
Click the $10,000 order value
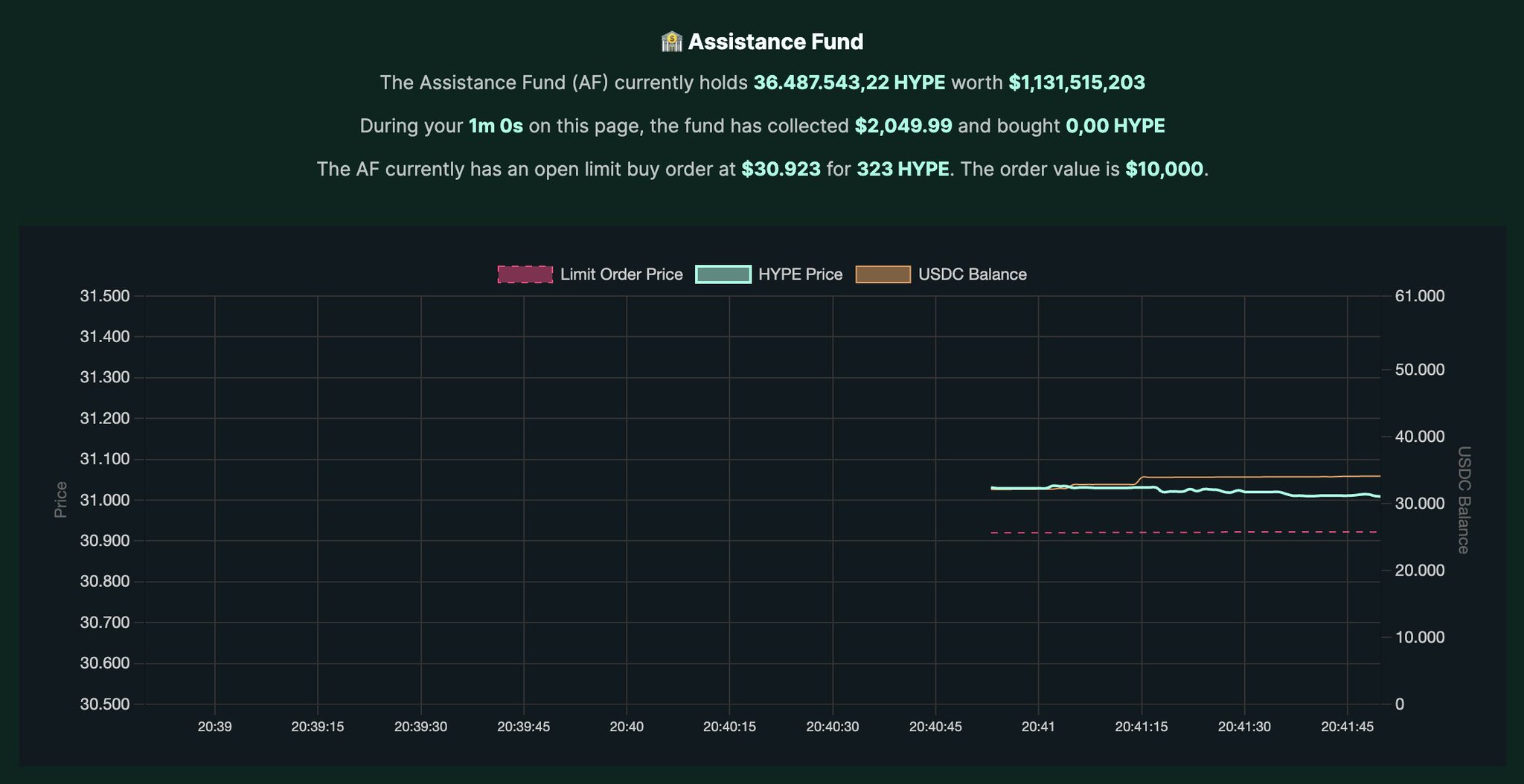click(1164, 169)
